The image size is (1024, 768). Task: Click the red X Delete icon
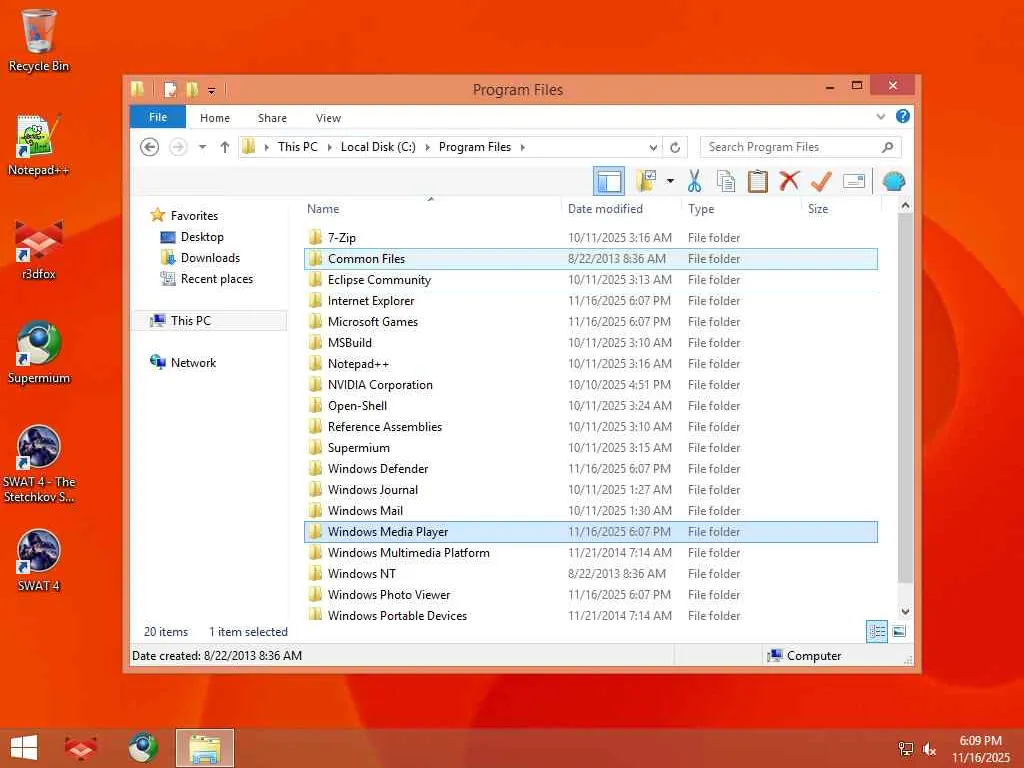789,180
